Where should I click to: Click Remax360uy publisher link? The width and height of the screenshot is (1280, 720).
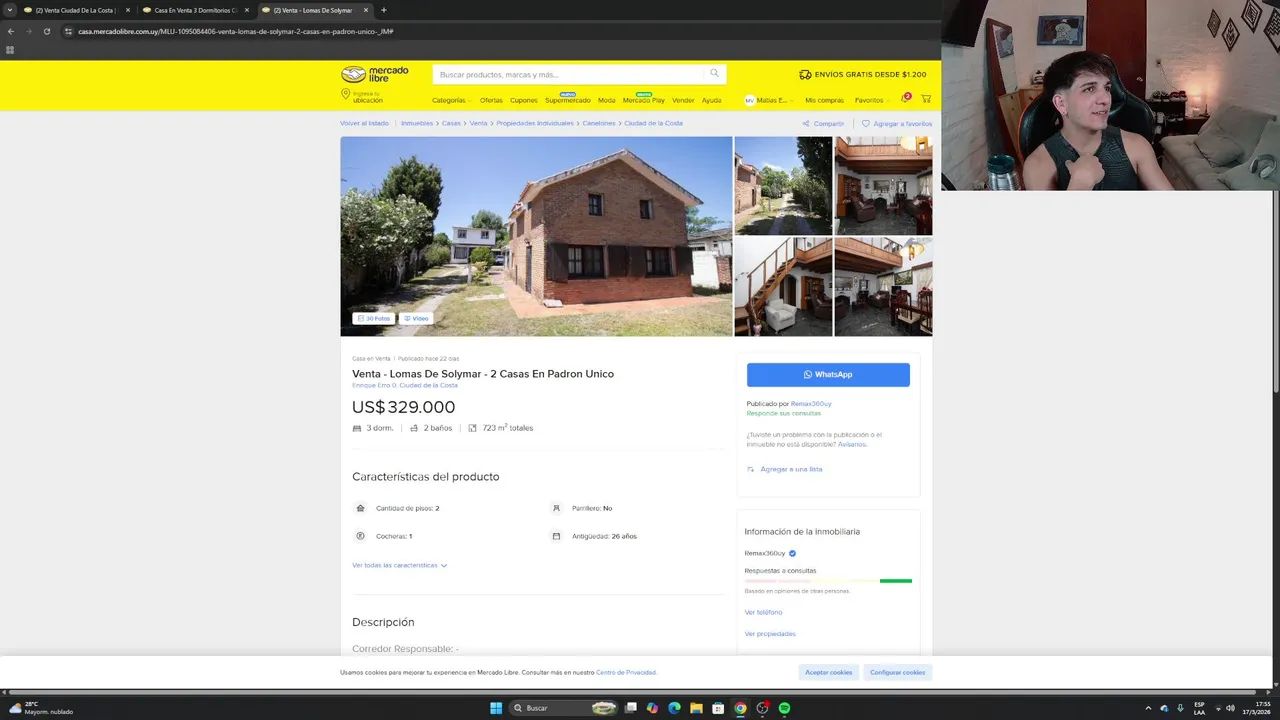811,403
